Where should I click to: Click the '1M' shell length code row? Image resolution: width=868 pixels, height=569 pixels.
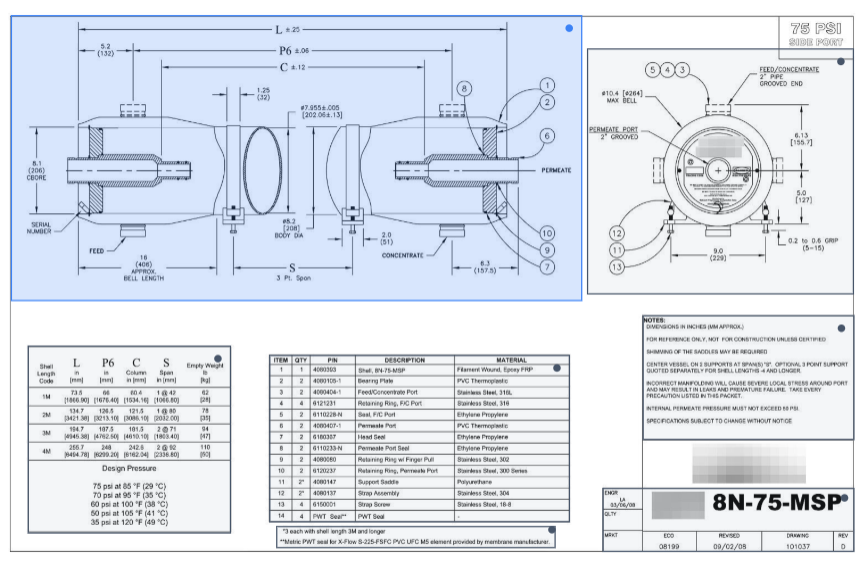129,396
